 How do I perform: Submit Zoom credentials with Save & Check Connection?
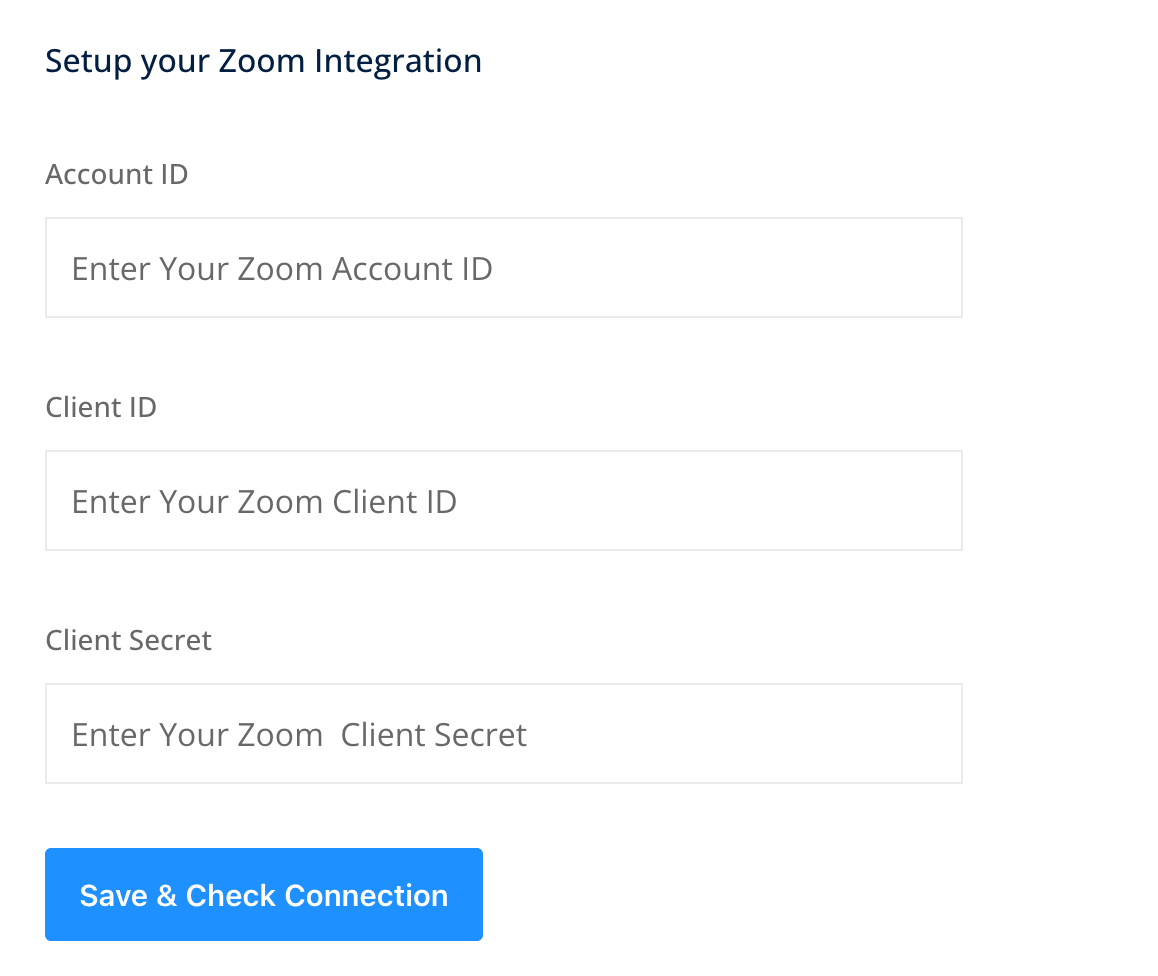[x=263, y=895]
